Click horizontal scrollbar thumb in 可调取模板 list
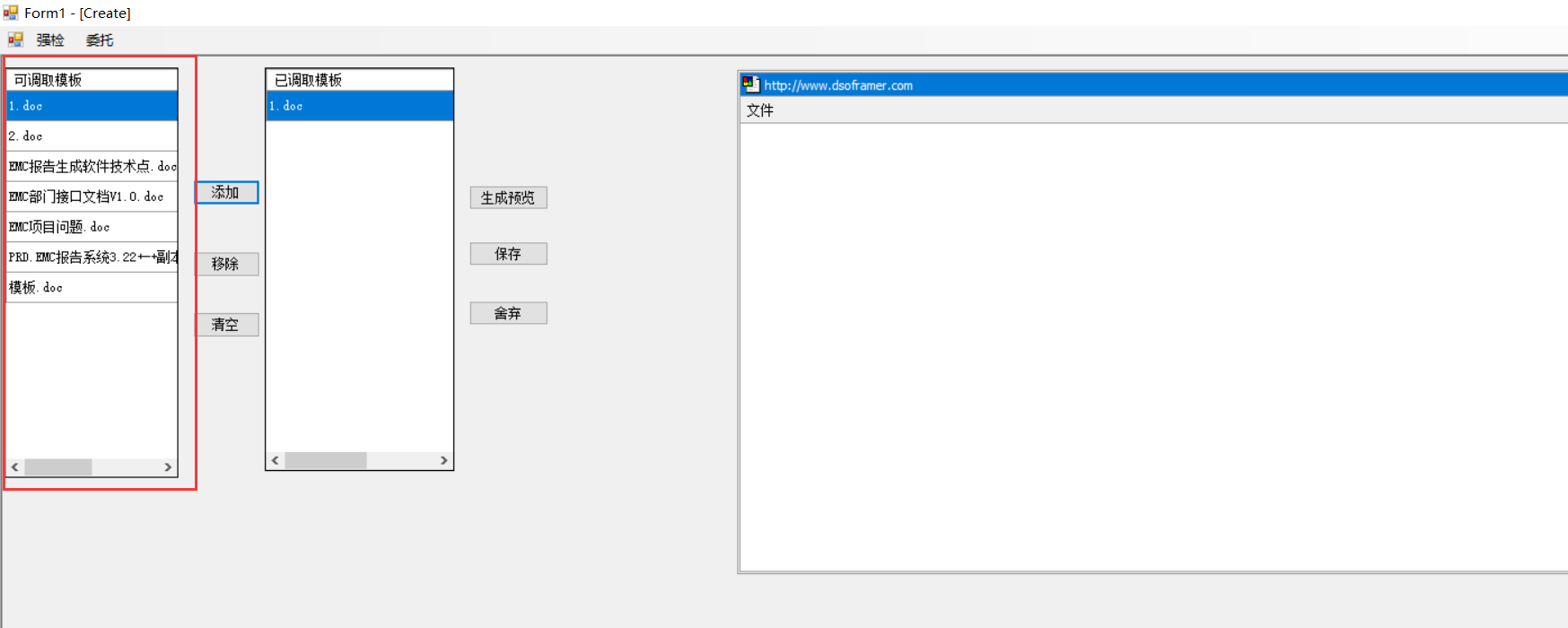This screenshot has height=628, width=1568. point(58,467)
